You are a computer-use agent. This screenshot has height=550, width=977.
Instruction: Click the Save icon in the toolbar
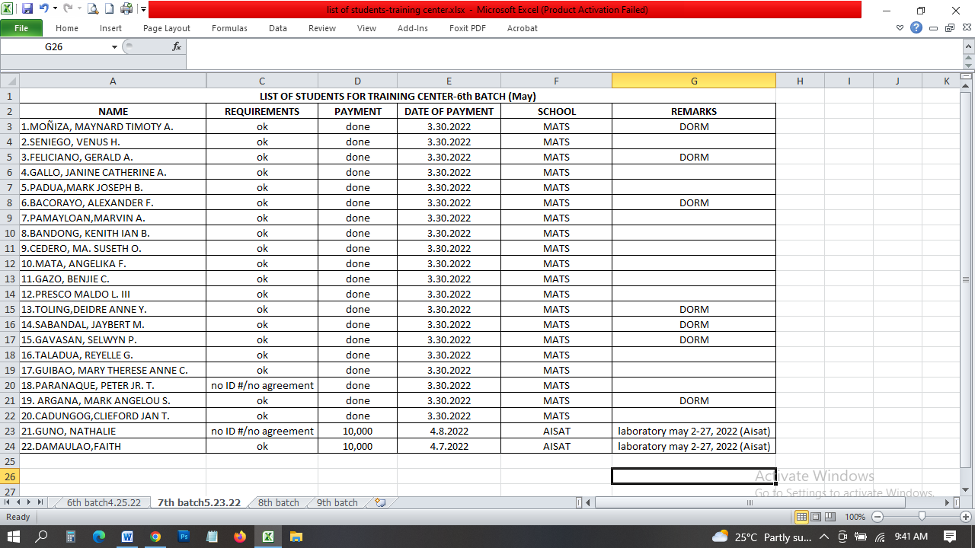click(27, 9)
